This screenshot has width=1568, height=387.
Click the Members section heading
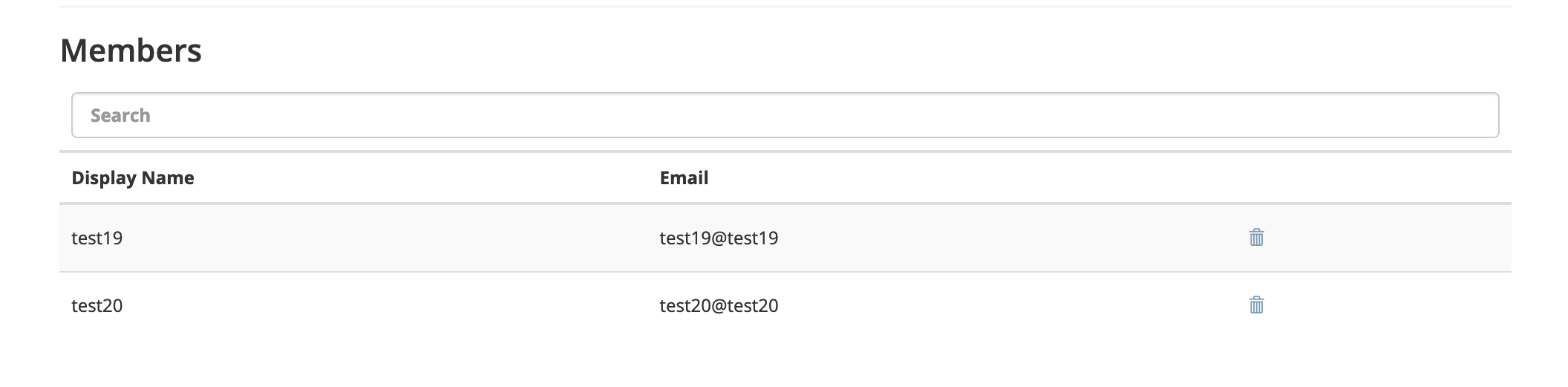pyautogui.click(x=131, y=51)
